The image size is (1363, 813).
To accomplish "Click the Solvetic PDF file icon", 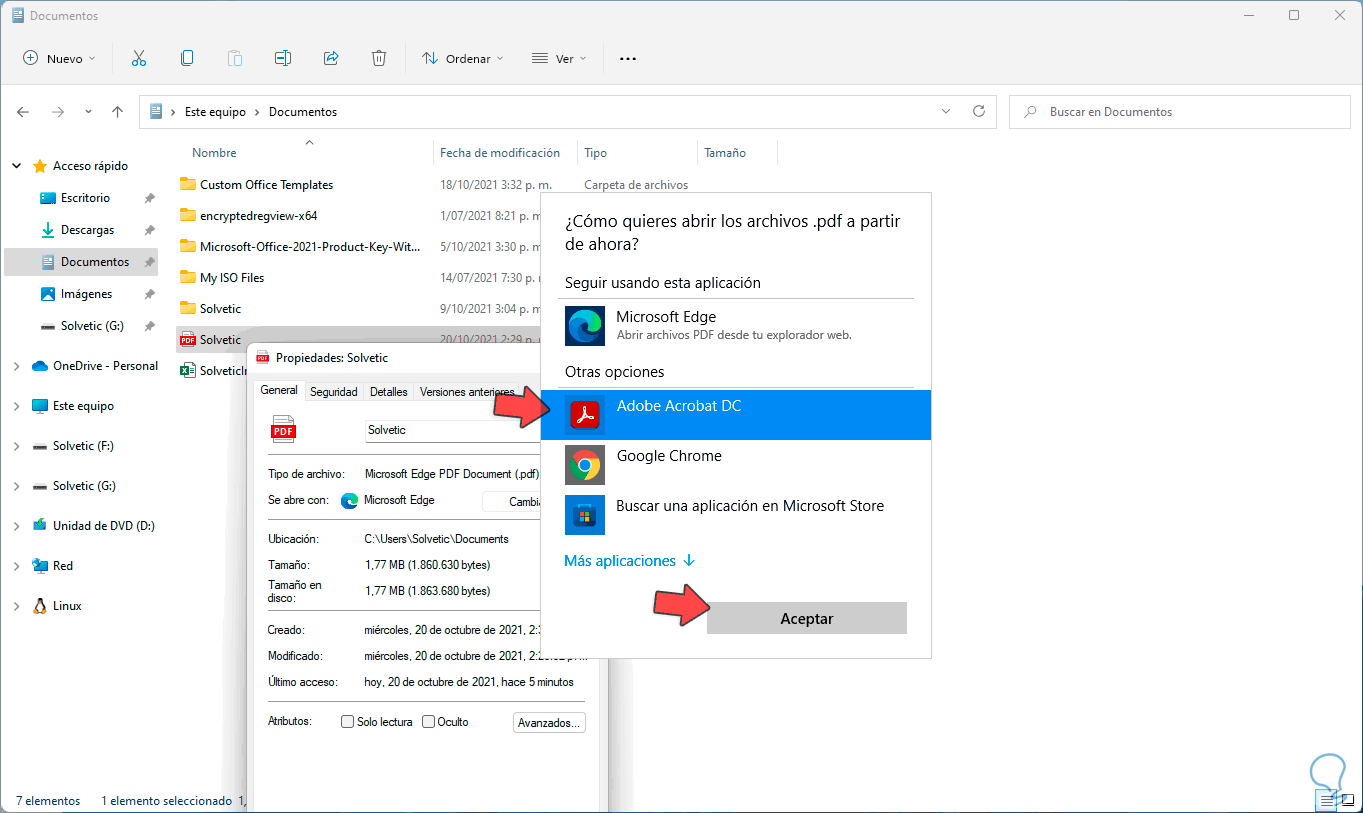I will (187, 340).
